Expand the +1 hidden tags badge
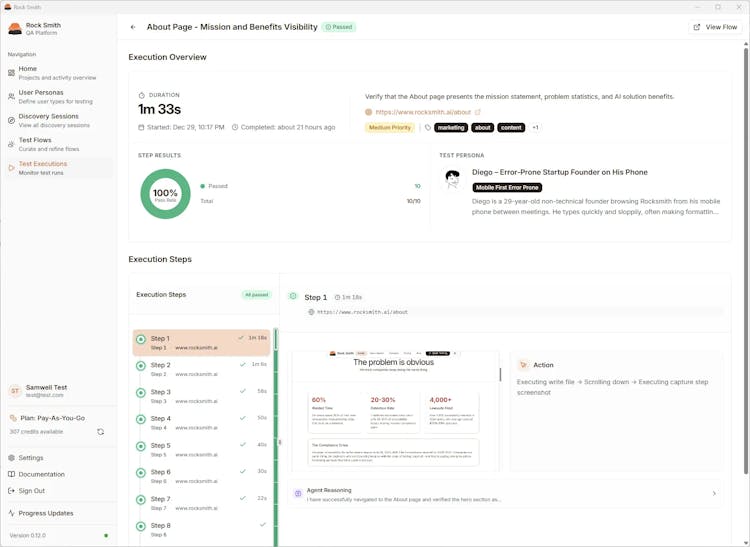The height and width of the screenshot is (547, 750). (x=535, y=128)
